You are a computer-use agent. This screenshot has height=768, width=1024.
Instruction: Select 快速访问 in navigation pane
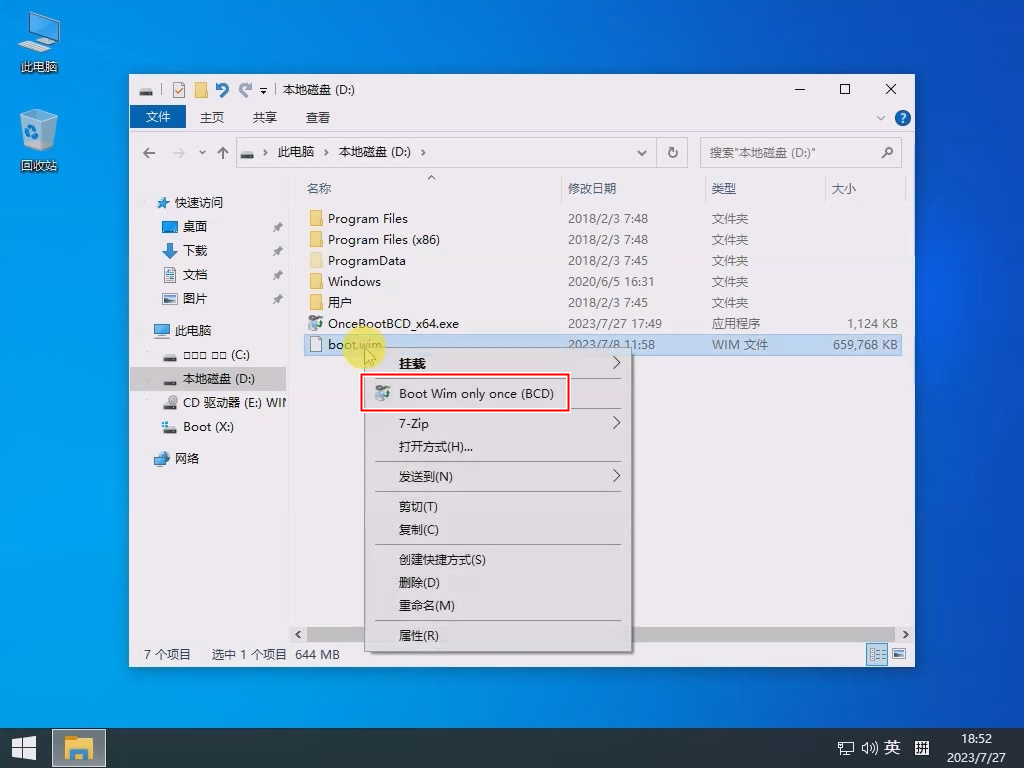tap(190, 202)
